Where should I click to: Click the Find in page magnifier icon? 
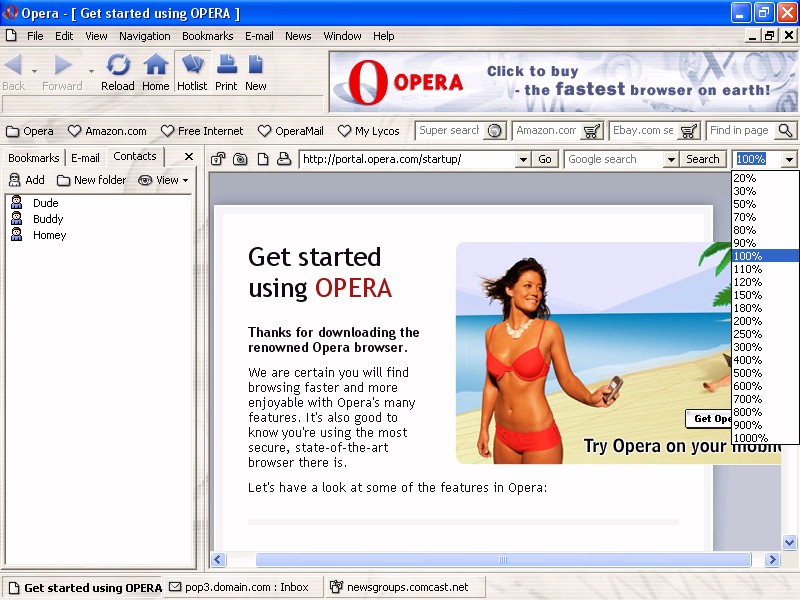pyautogui.click(x=785, y=131)
